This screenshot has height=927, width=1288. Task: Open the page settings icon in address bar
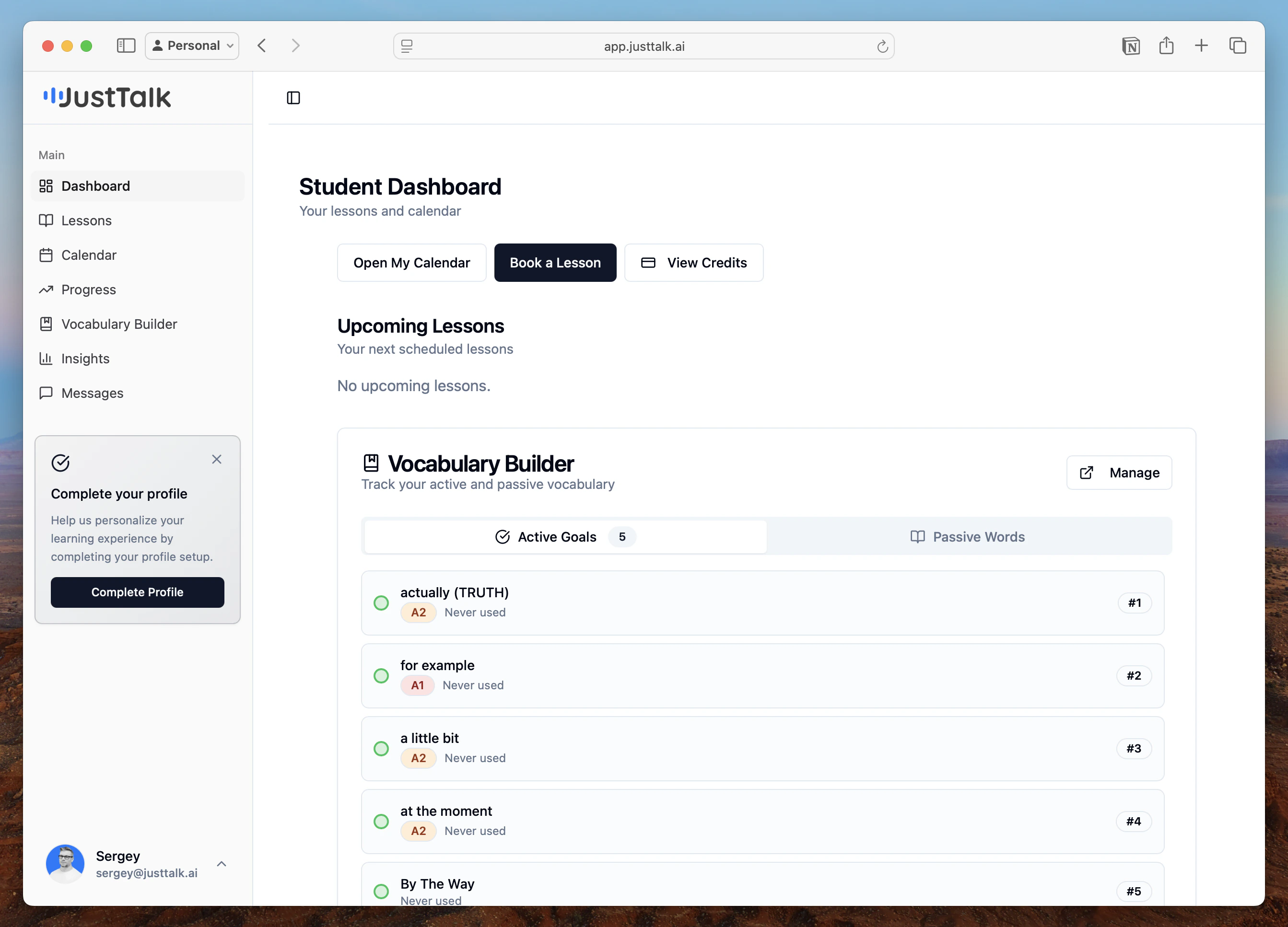[407, 46]
